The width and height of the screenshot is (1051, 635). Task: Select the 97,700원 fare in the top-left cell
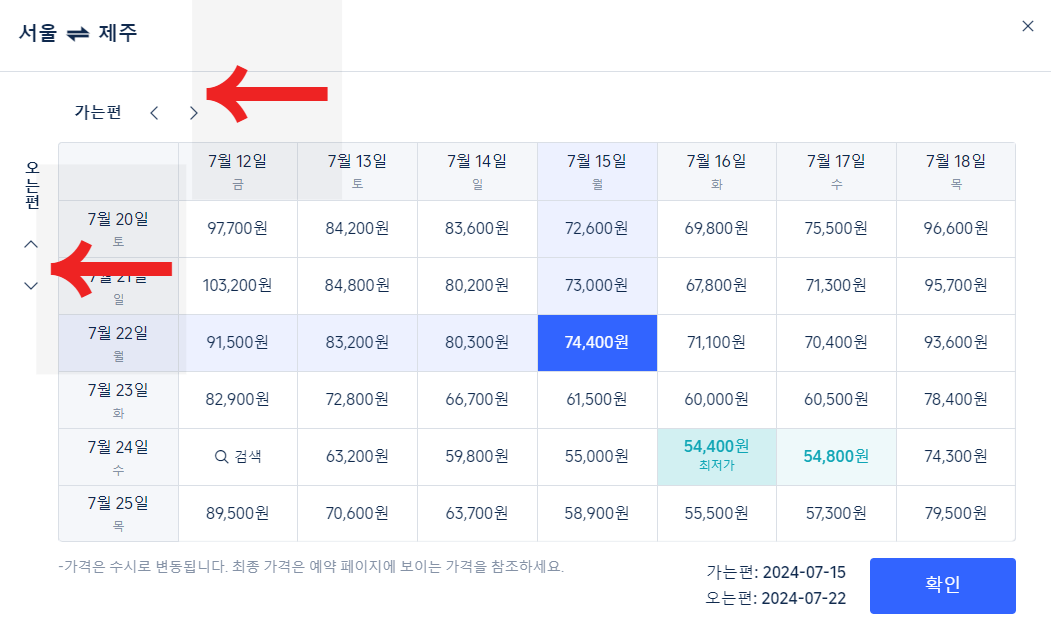(238, 229)
